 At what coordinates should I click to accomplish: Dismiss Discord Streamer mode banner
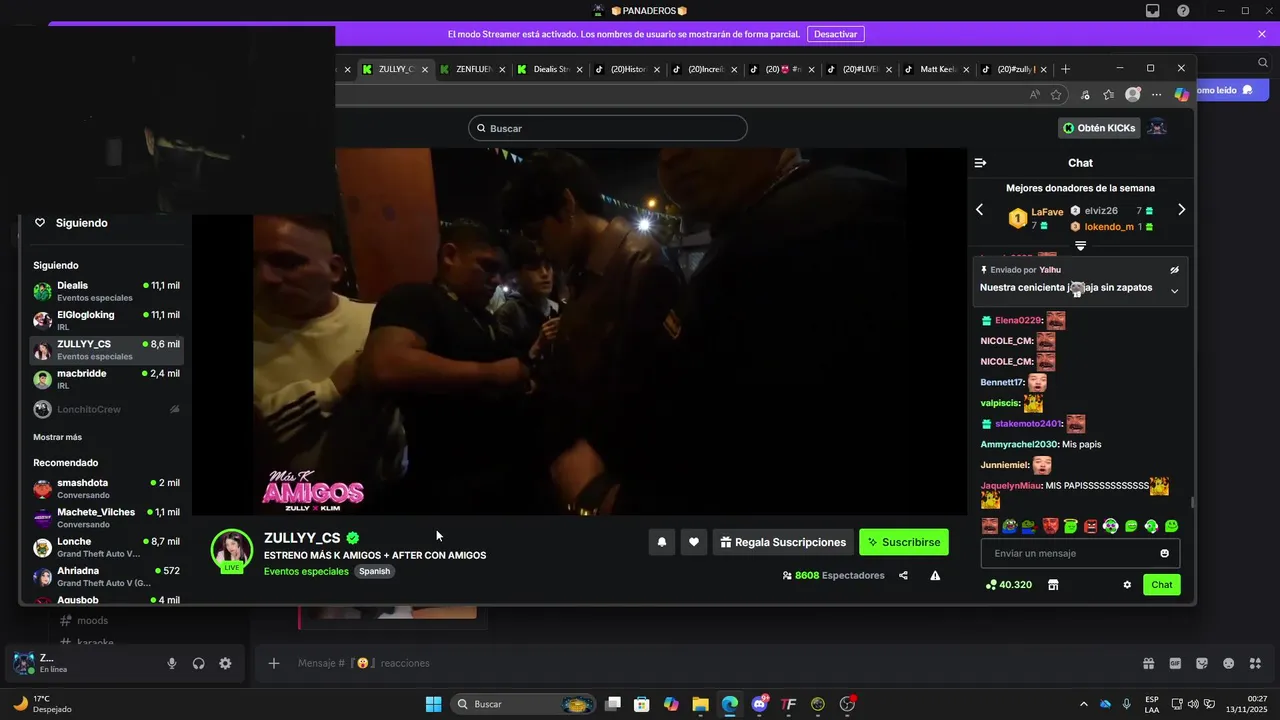(1262, 34)
